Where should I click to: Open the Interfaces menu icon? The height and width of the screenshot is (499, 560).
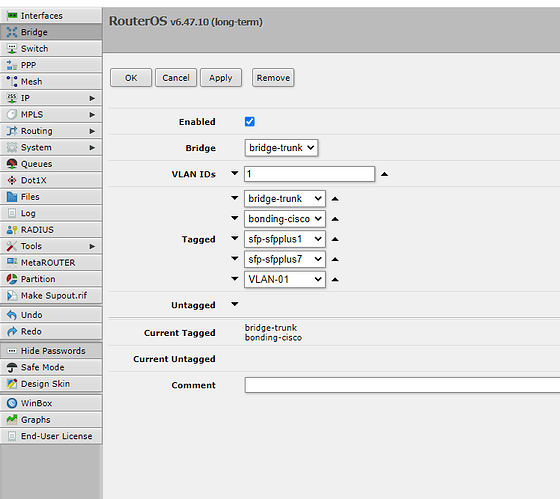click(12, 16)
